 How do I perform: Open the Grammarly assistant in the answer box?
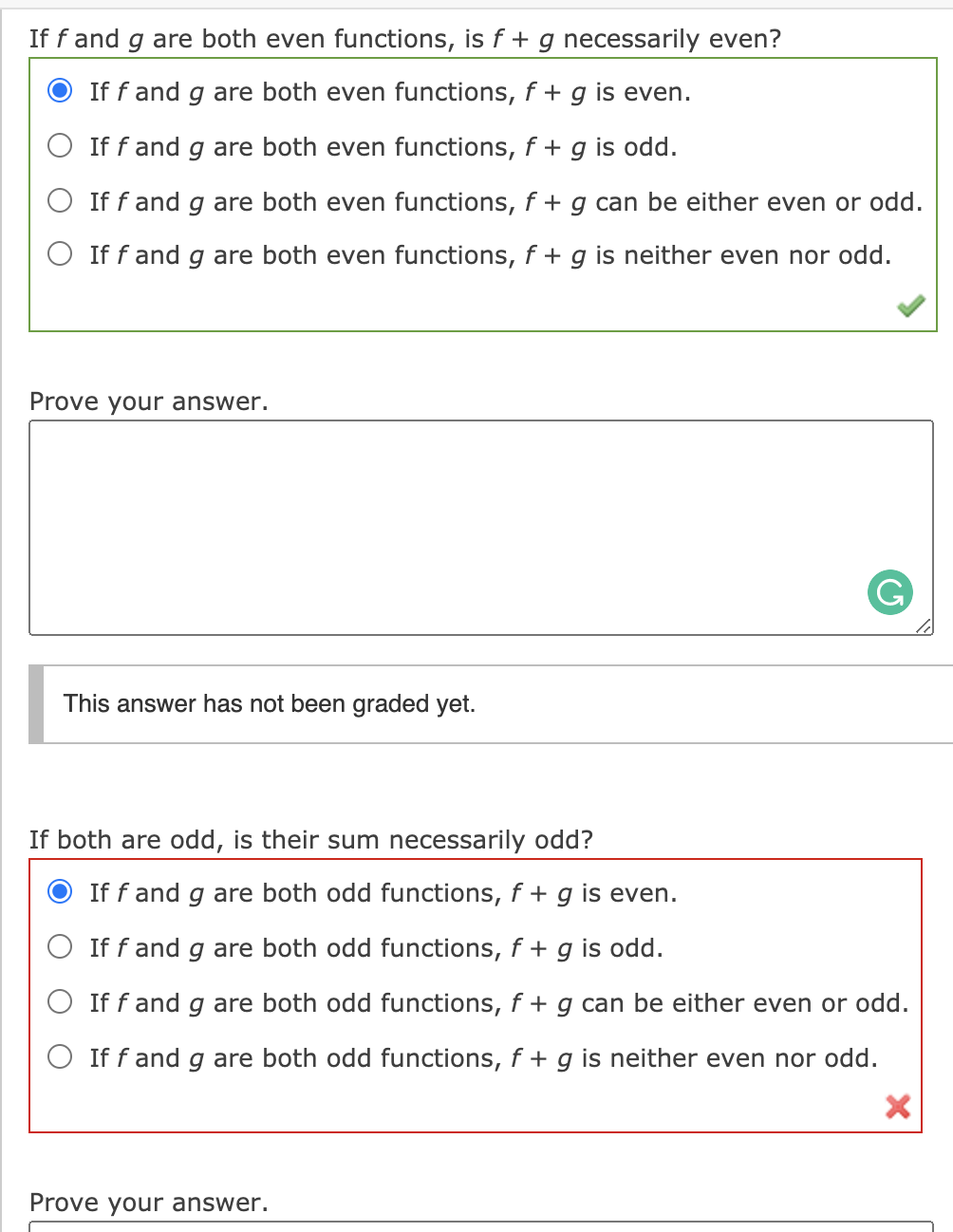889,592
